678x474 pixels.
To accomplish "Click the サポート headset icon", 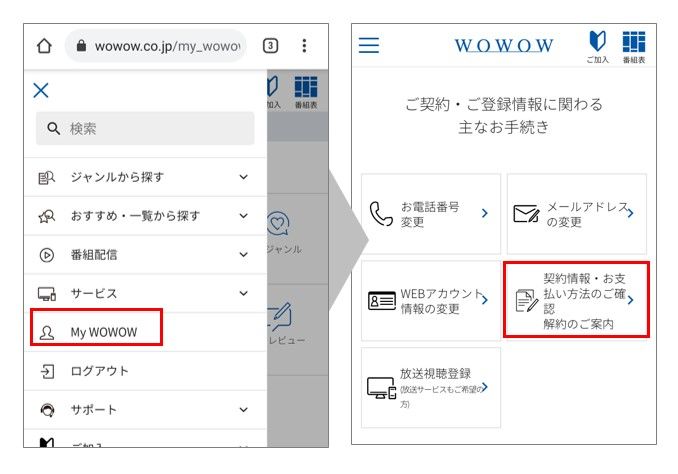I will [x=47, y=410].
